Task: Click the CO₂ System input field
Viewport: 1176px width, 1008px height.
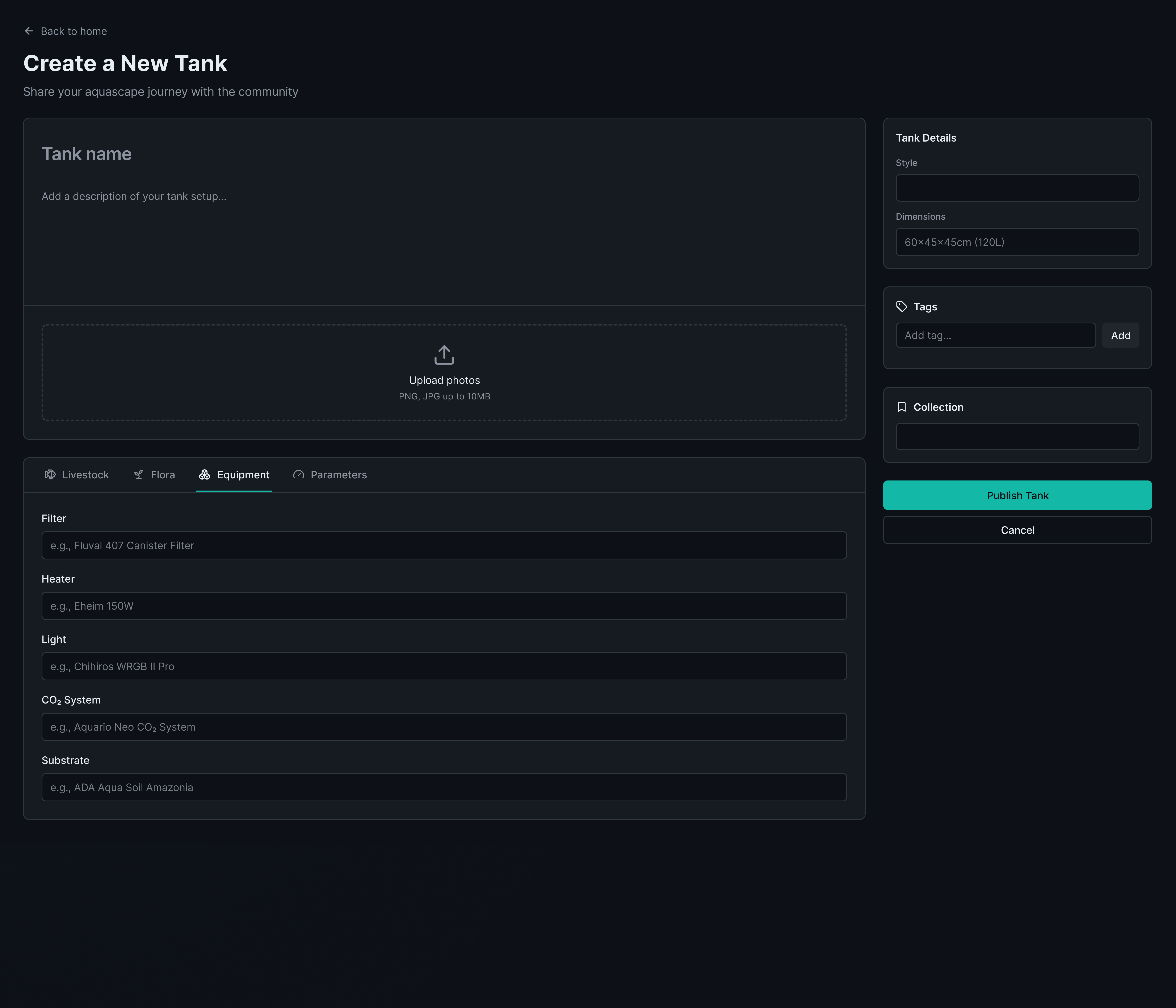Action: click(444, 727)
